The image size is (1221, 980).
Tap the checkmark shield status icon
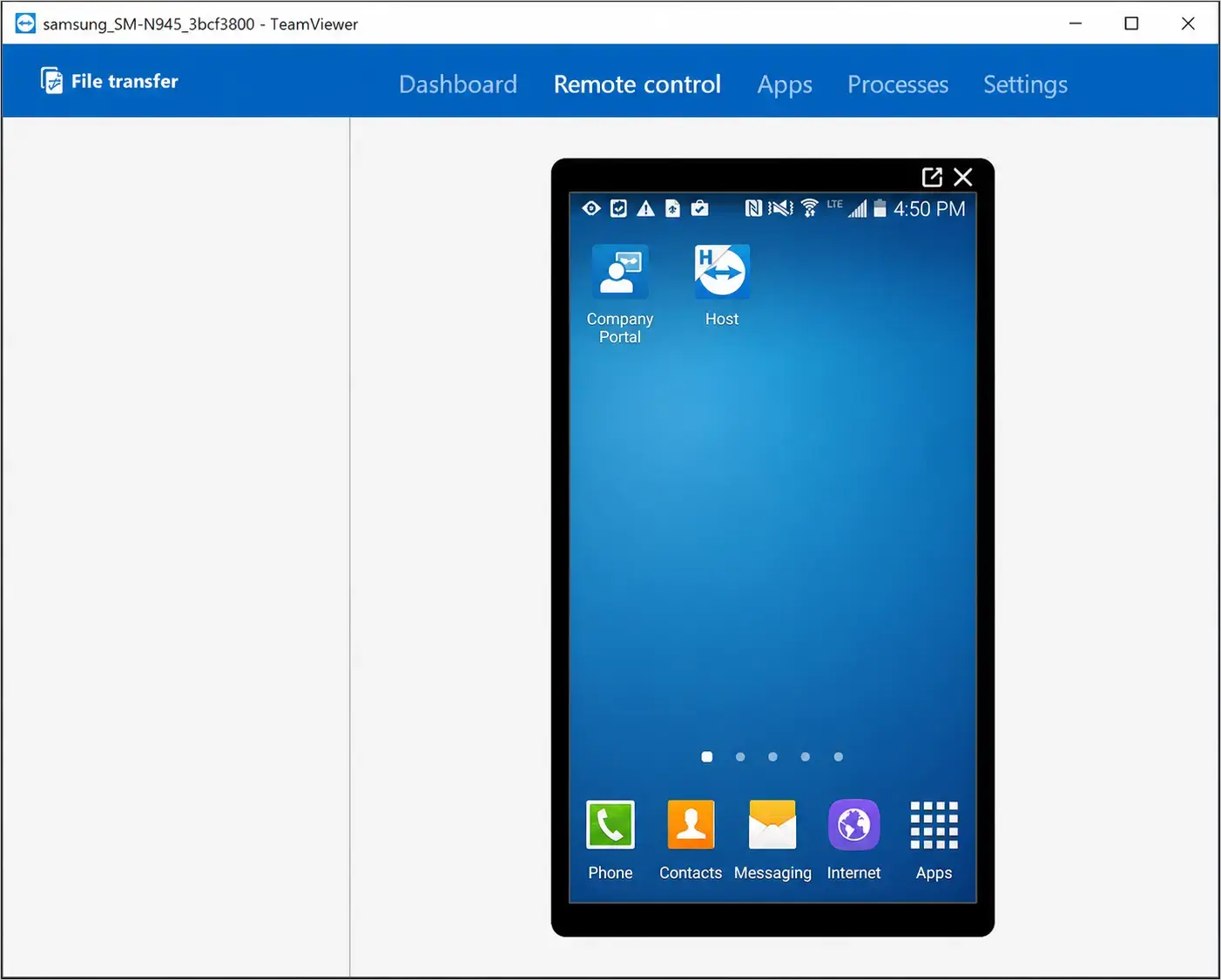click(618, 208)
